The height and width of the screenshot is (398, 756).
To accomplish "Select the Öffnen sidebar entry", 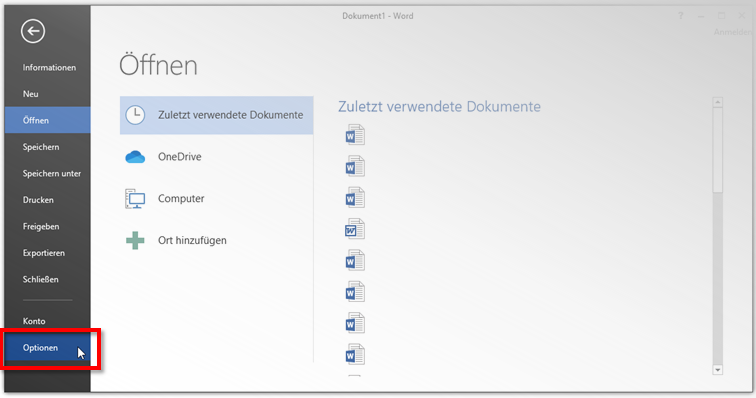I will coord(48,120).
